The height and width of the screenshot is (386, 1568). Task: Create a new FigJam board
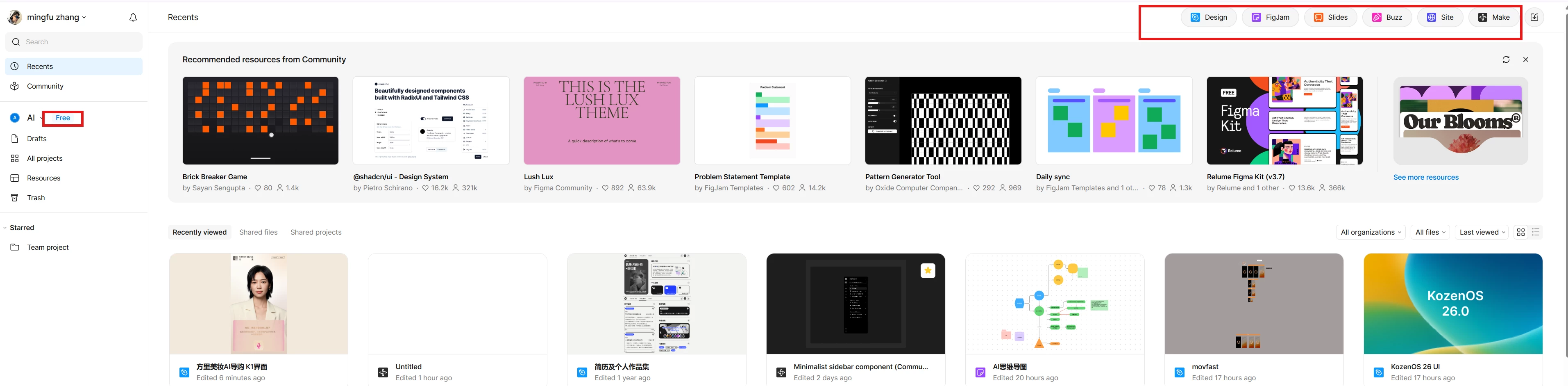1271,18
